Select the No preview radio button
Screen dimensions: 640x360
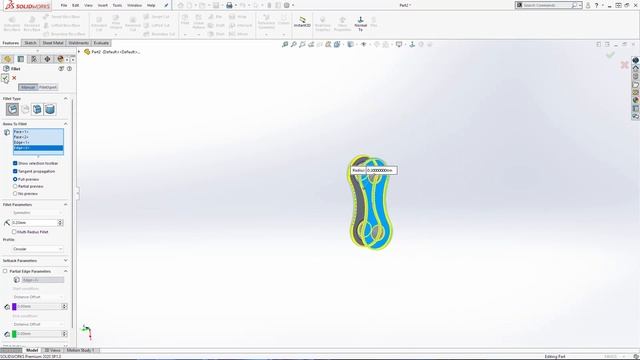(x=15, y=193)
